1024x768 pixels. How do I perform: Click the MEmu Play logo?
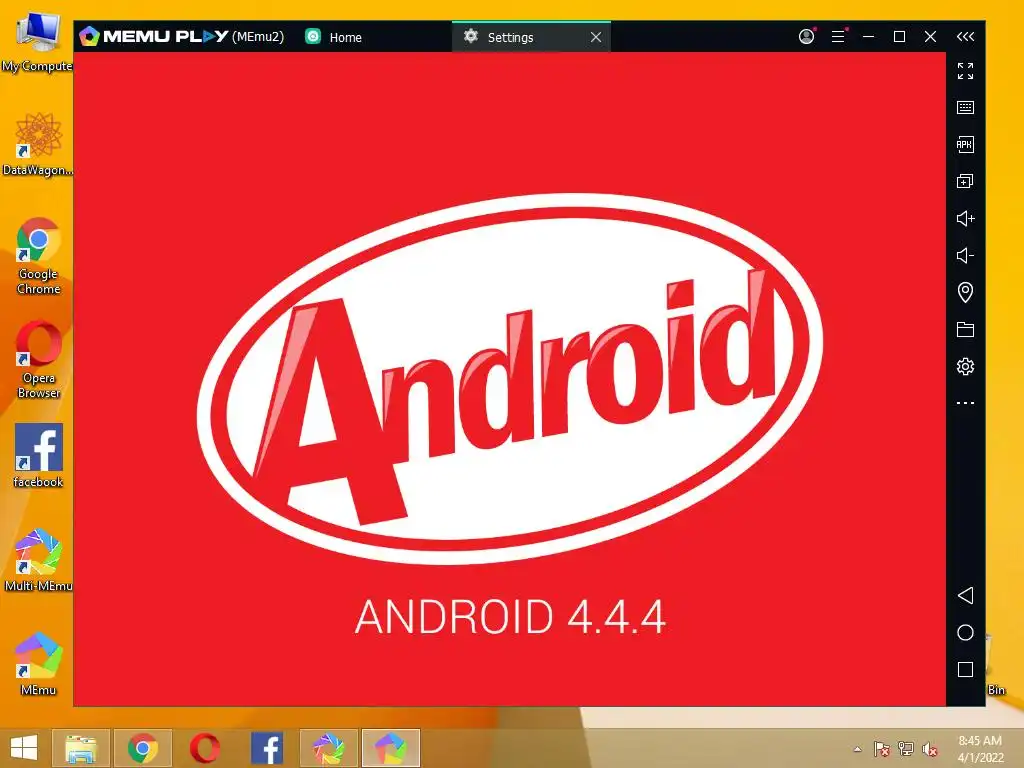tap(154, 37)
